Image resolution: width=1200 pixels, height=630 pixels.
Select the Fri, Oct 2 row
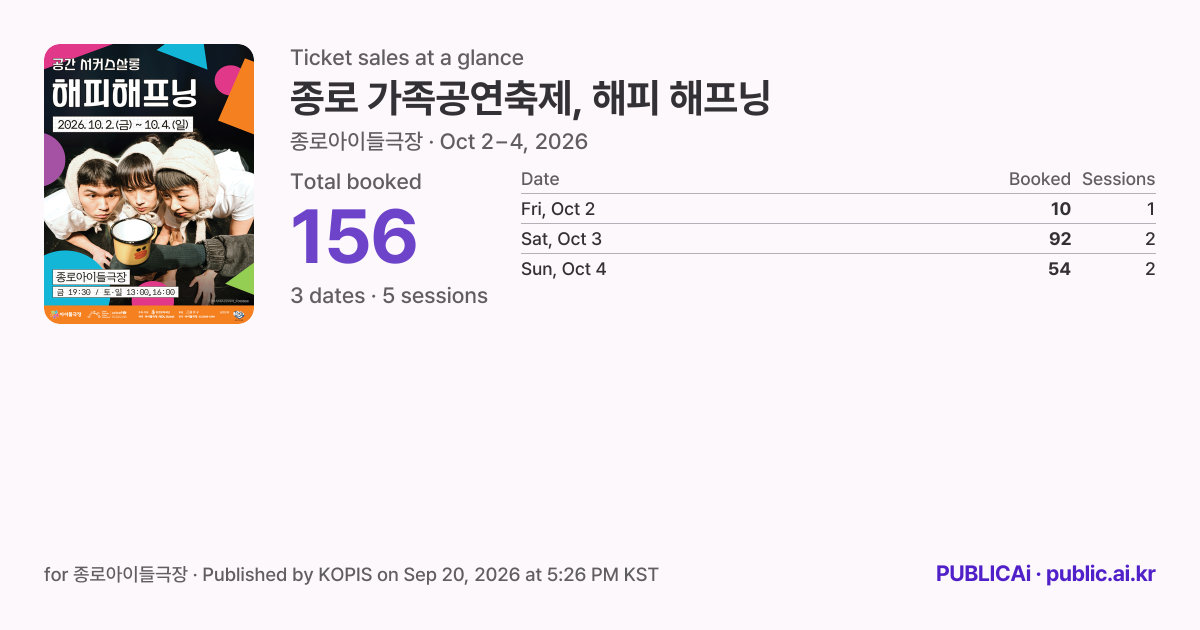click(838, 209)
